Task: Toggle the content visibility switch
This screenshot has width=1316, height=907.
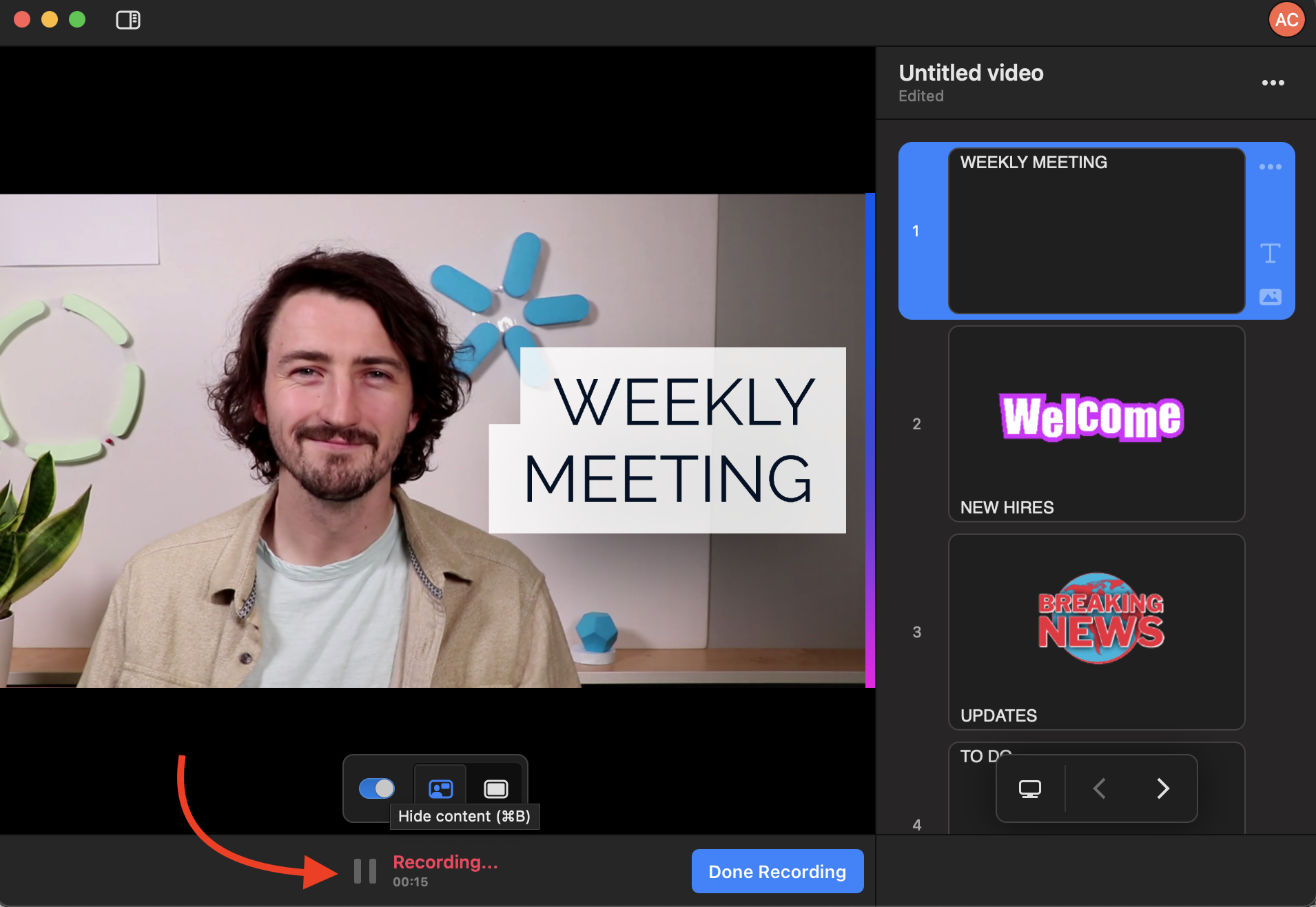Action: tap(376, 788)
